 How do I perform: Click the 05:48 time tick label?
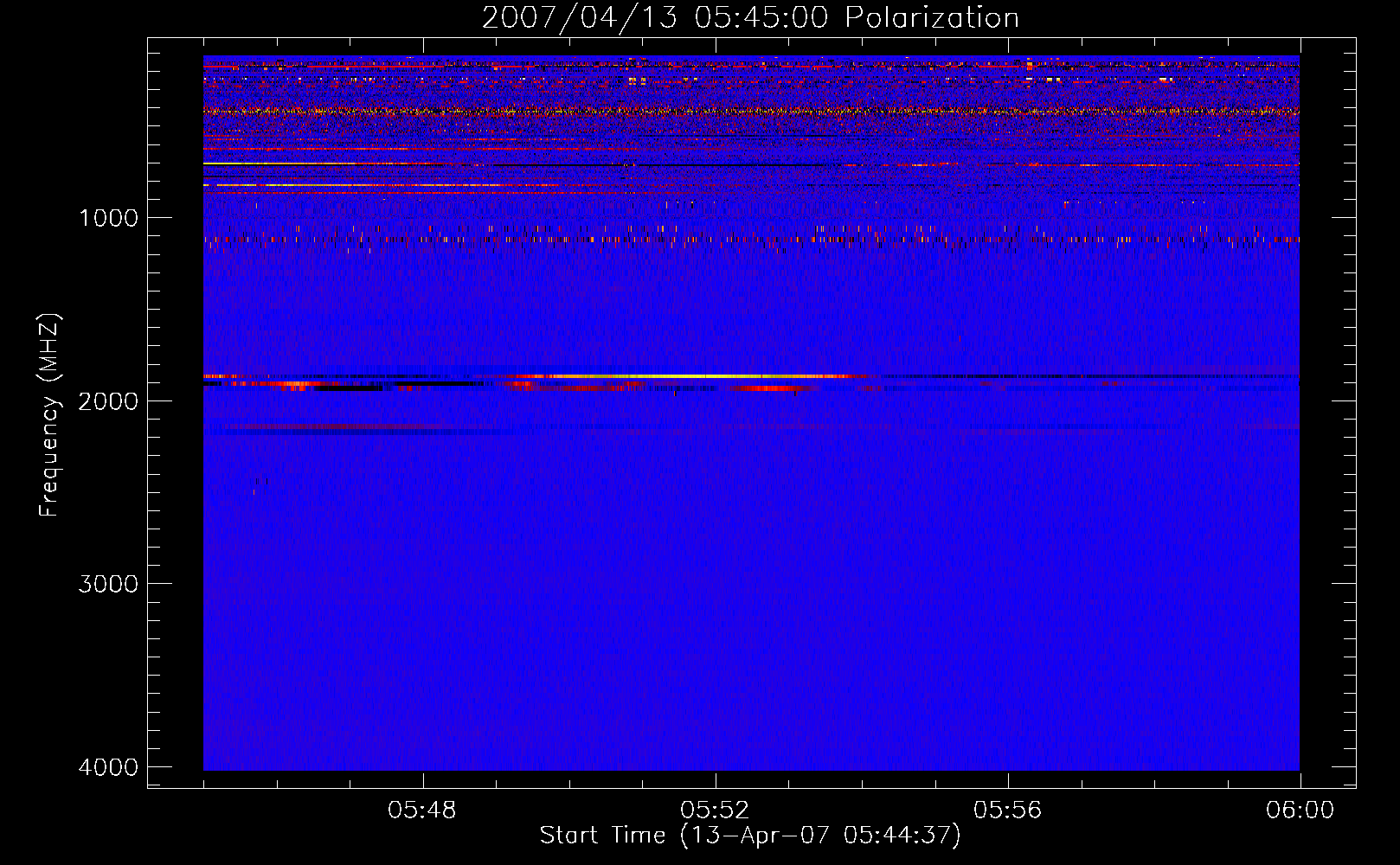(422, 811)
